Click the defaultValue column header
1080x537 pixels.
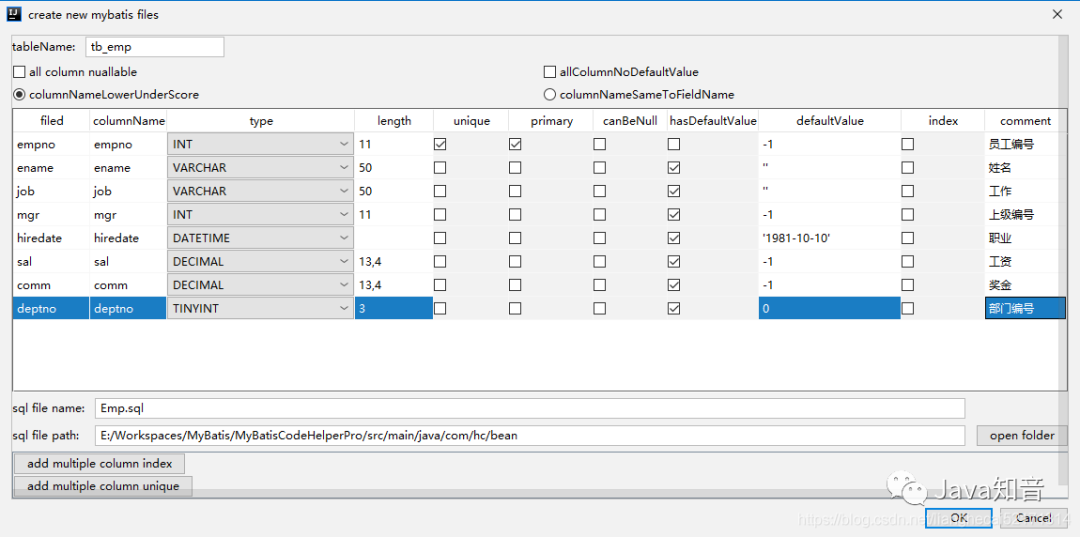(x=829, y=120)
